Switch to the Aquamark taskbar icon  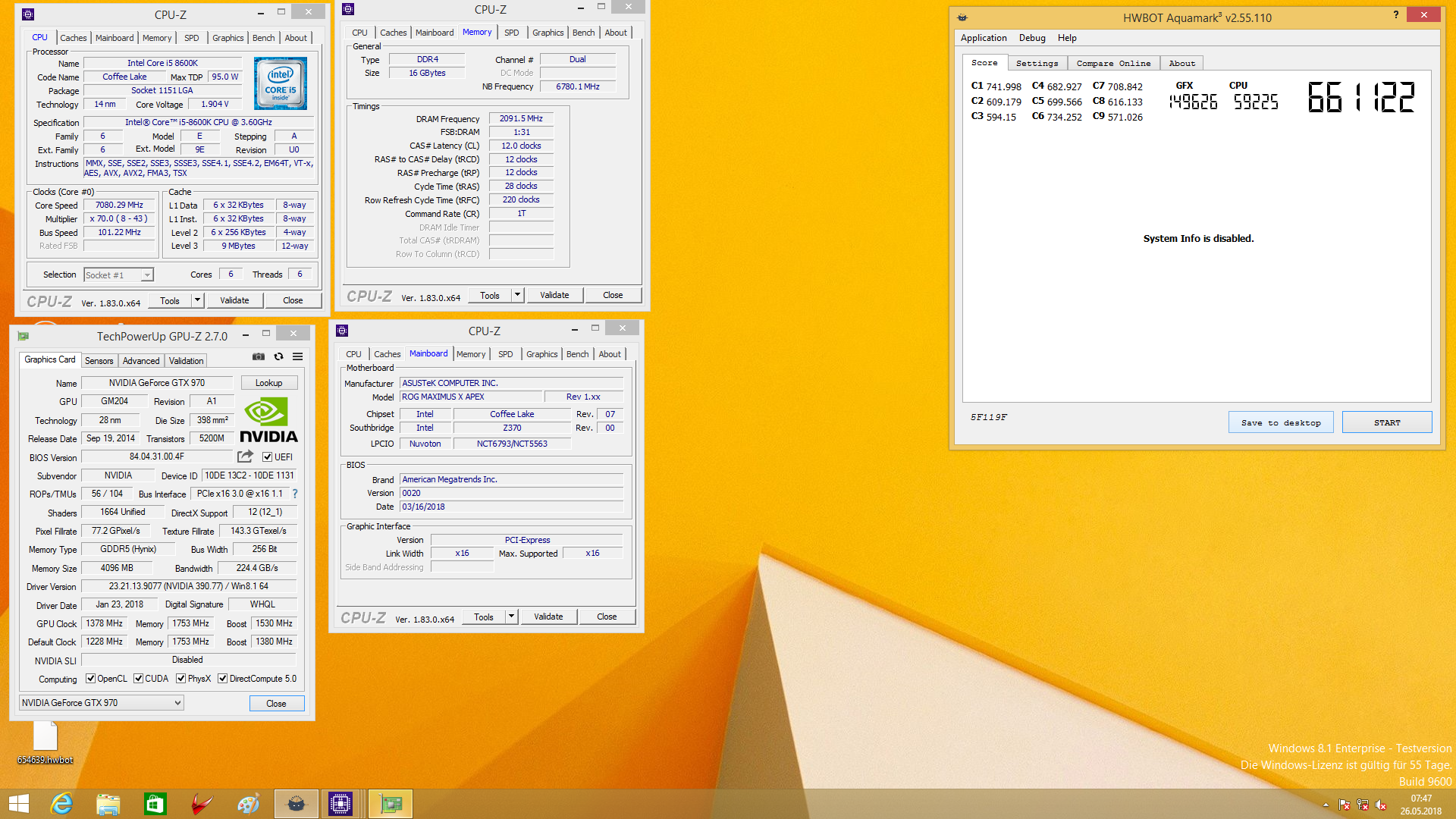pos(296,804)
